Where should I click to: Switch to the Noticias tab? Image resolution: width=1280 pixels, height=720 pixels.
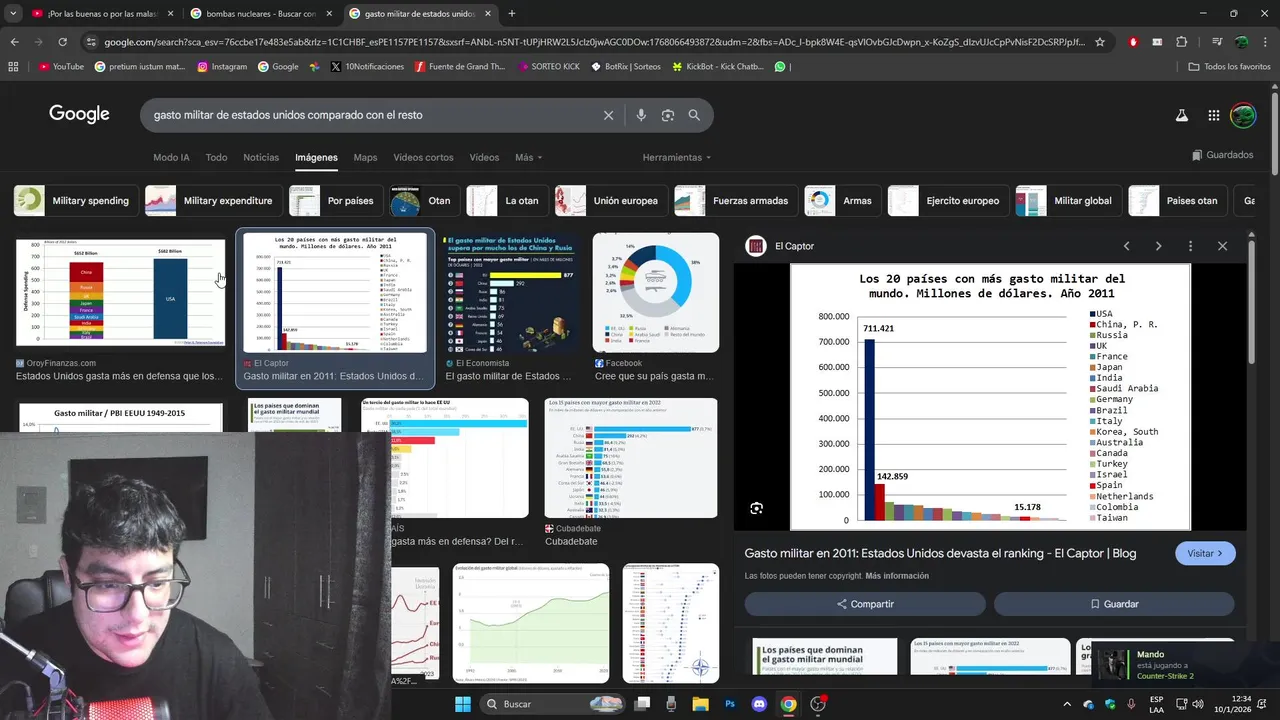(x=261, y=158)
